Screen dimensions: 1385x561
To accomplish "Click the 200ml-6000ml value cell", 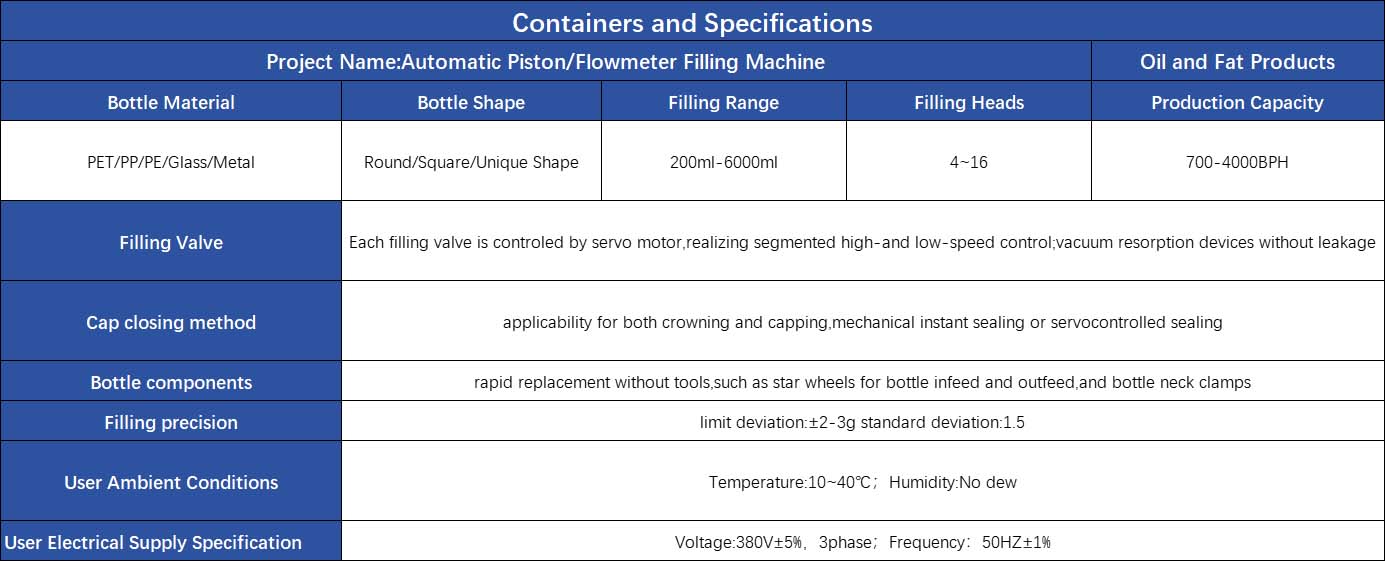I will pos(723,161).
